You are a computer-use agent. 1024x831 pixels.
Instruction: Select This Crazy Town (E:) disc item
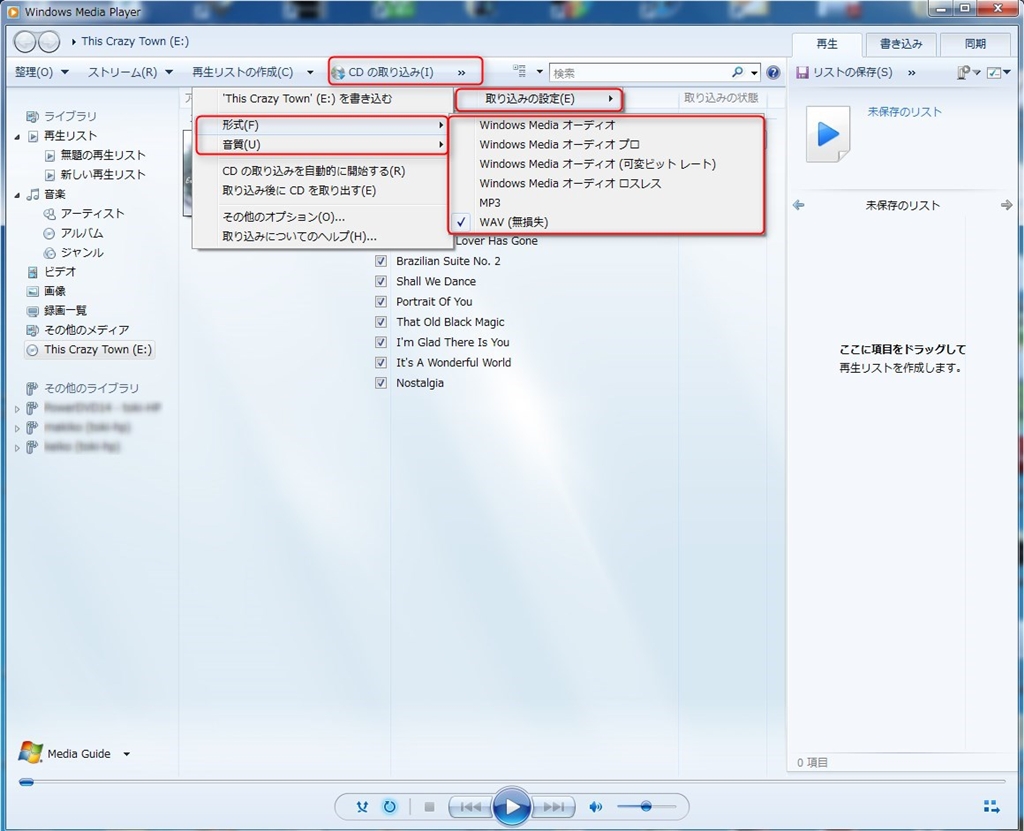pyautogui.click(x=89, y=350)
